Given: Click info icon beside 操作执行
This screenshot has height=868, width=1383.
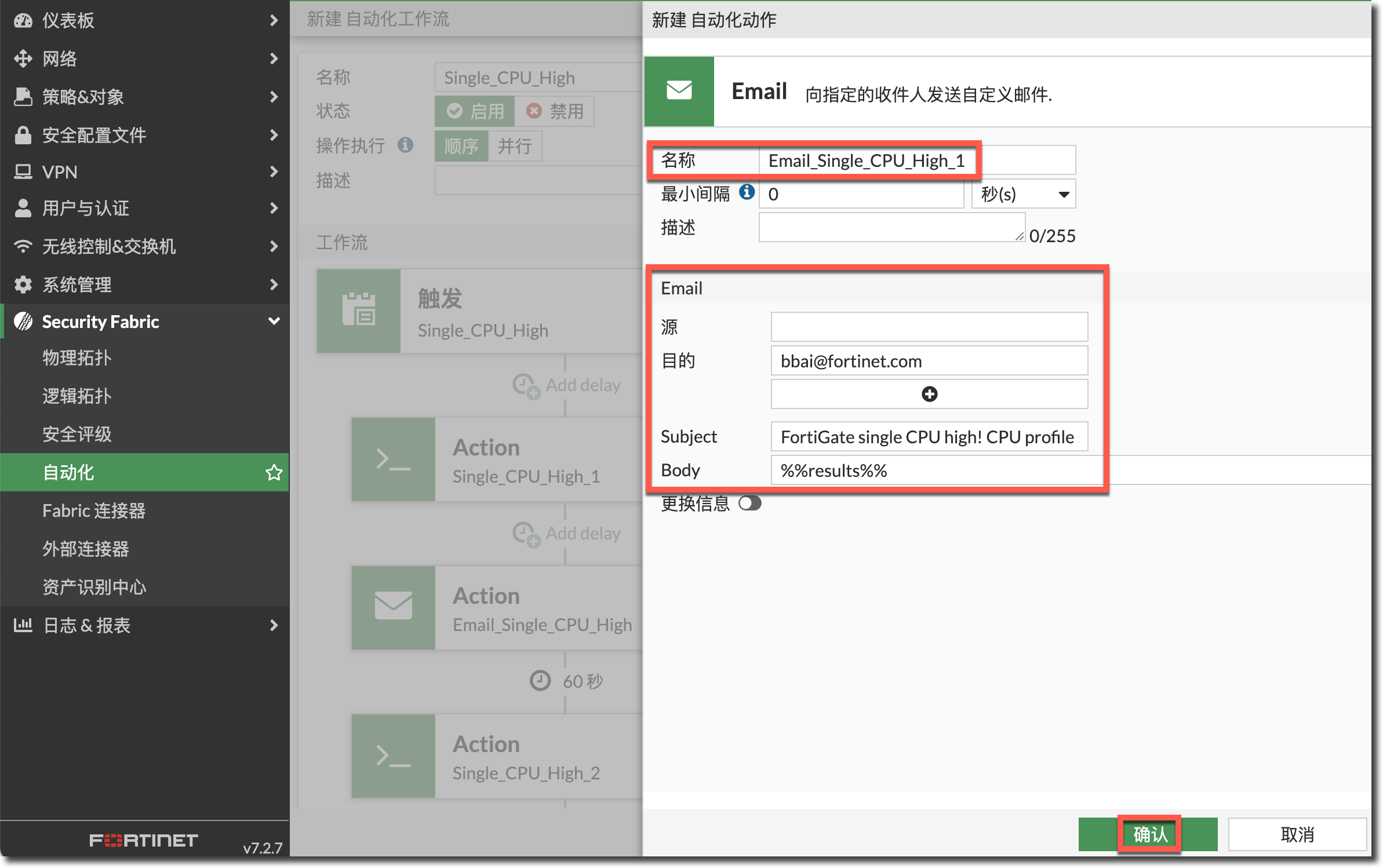Looking at the screenshot, I should click(x=405, y=145).
